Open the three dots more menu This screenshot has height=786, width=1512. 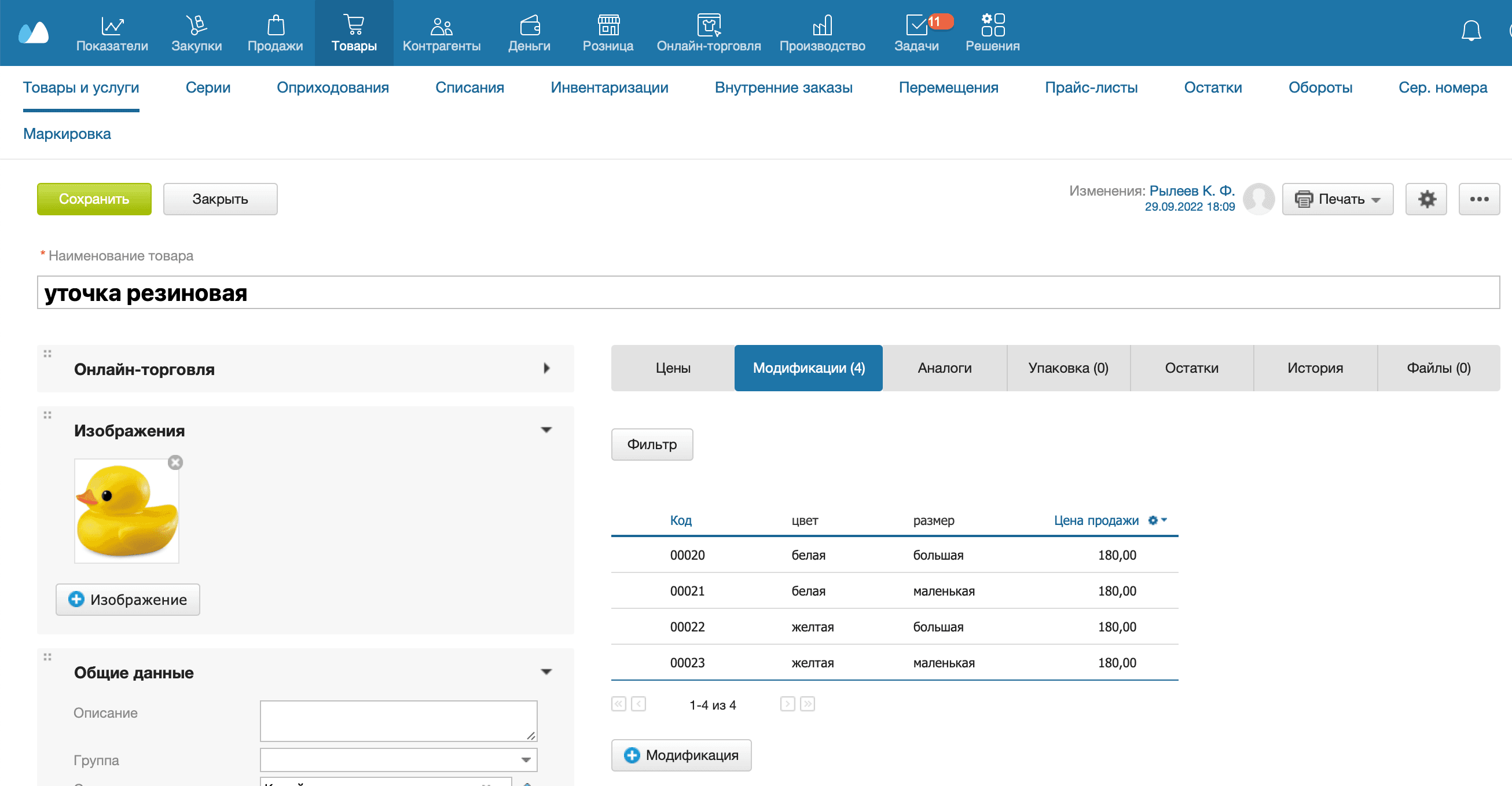click(1478, 199)
